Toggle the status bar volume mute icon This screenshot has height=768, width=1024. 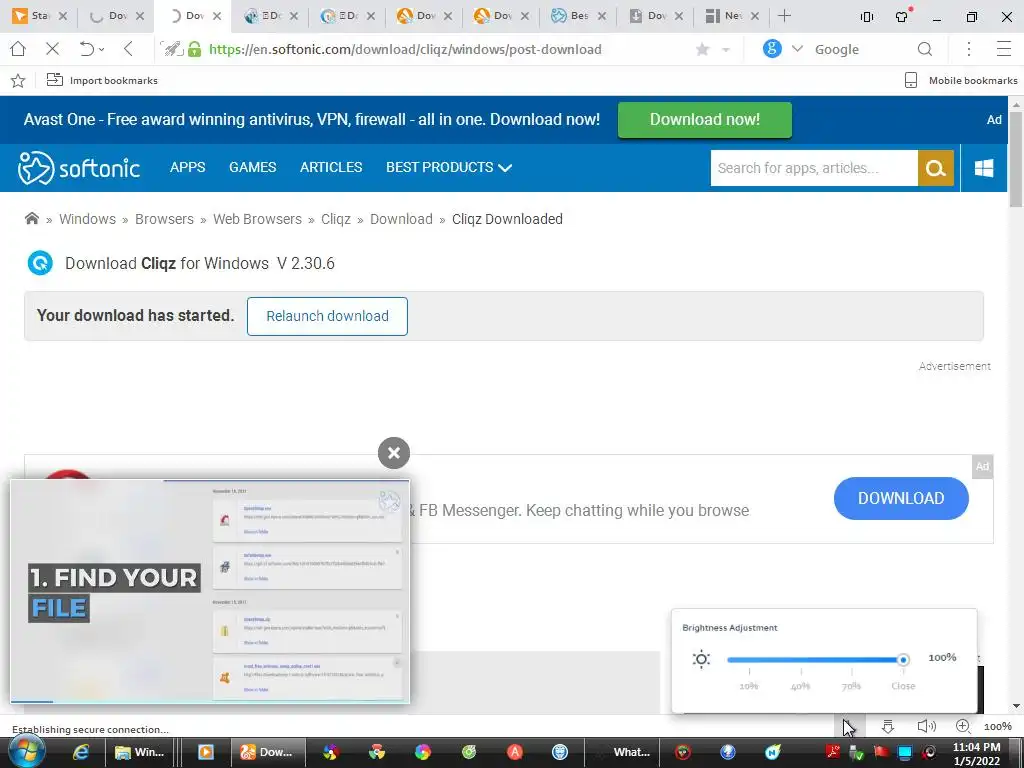[x=926, y=726]
